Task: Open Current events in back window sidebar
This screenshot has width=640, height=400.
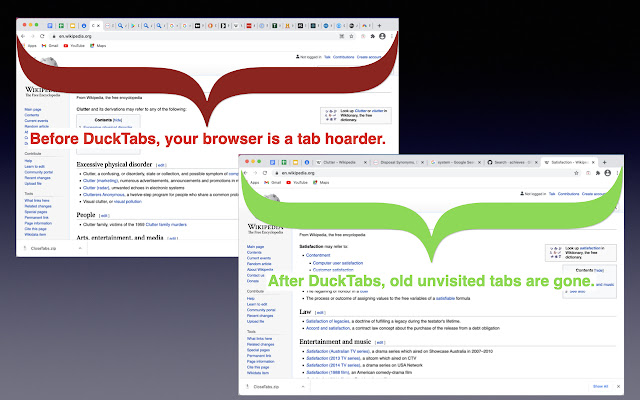Action: coord(36,121)
